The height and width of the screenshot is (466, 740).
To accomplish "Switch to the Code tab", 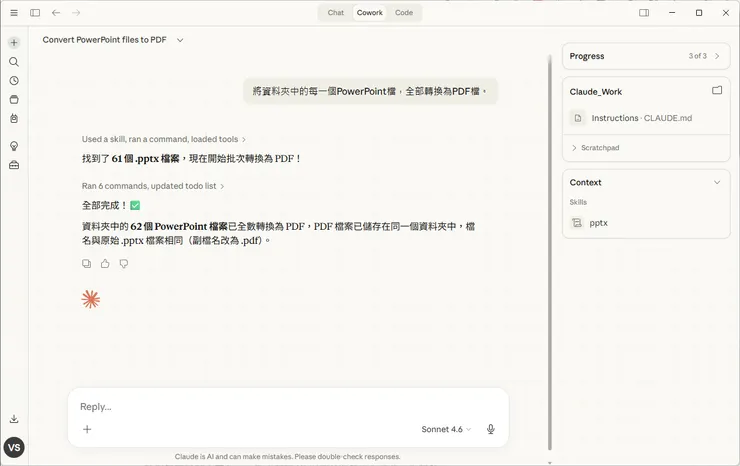I will (x=404, y=13).
